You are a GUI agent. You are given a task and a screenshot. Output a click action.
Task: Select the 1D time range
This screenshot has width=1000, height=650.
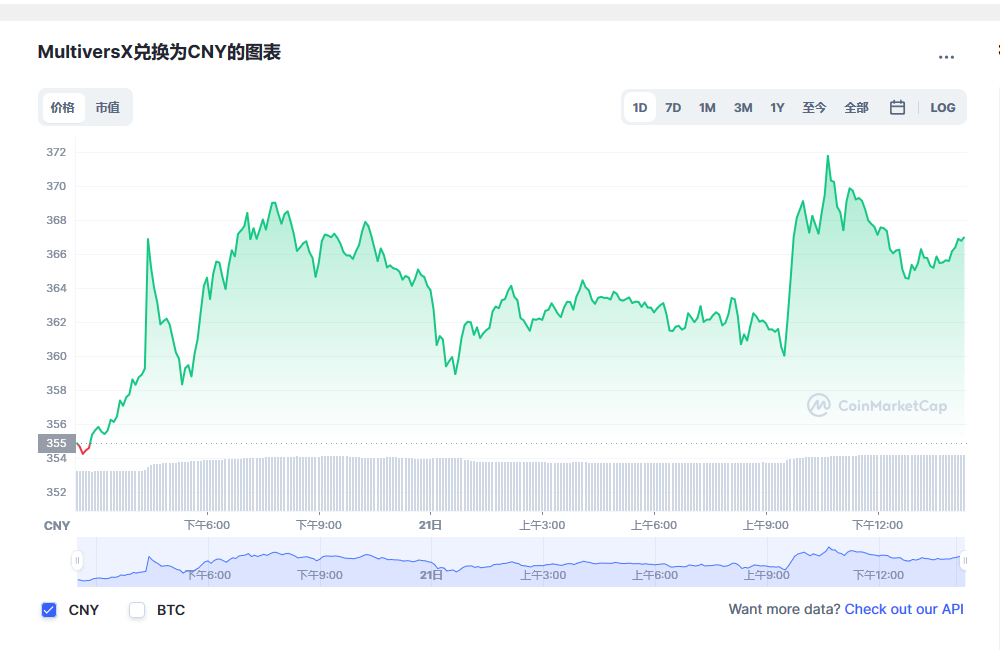640,107
